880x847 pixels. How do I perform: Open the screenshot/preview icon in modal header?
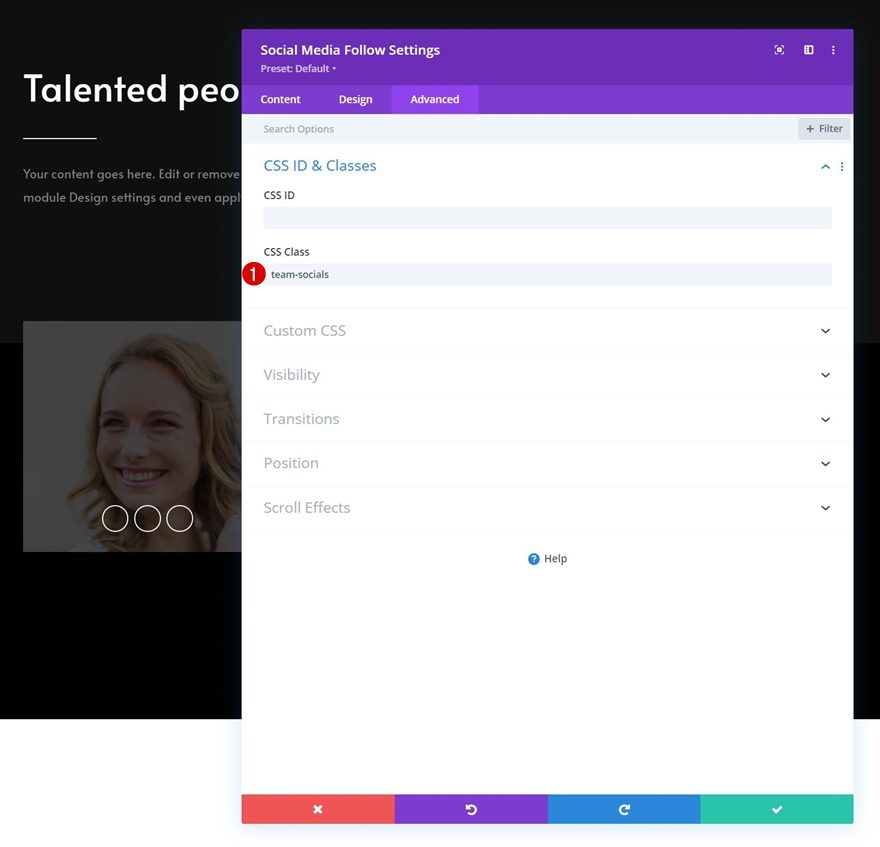(779, 49)
